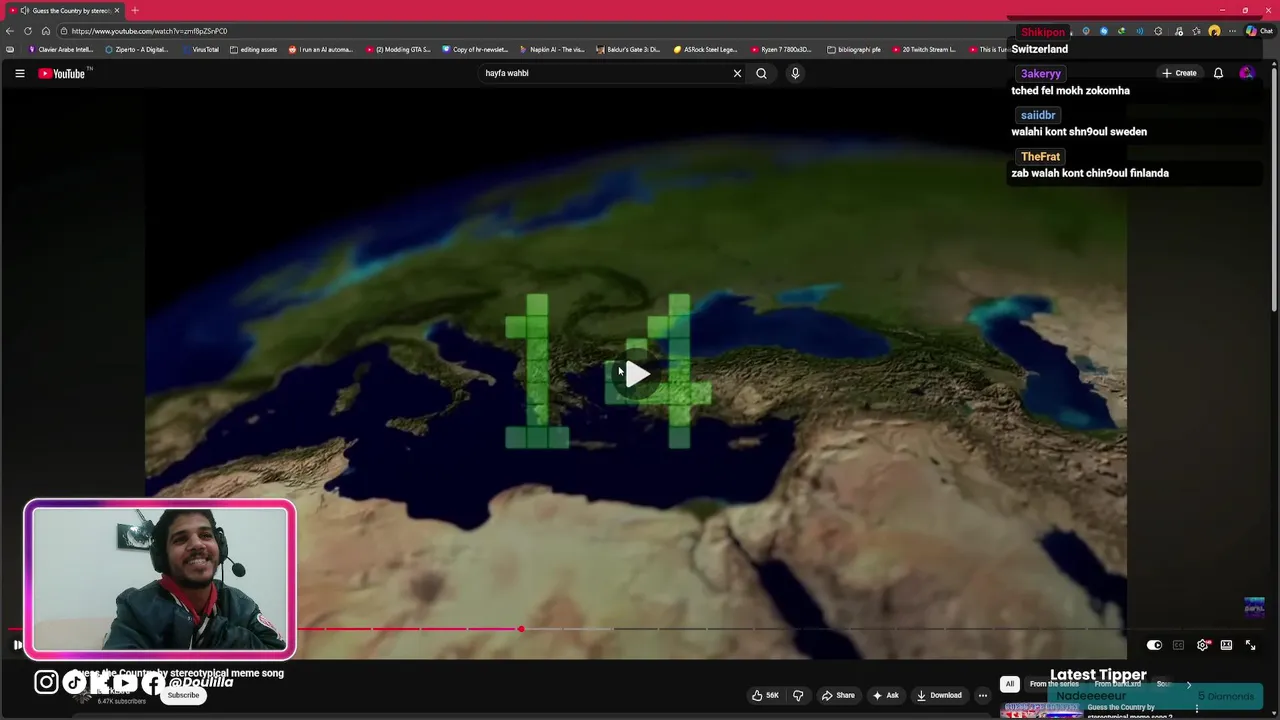Select the 'From DarkLxrd' chip
The width and height of the screenshot is (1280, 720).
coord(1118,684)
